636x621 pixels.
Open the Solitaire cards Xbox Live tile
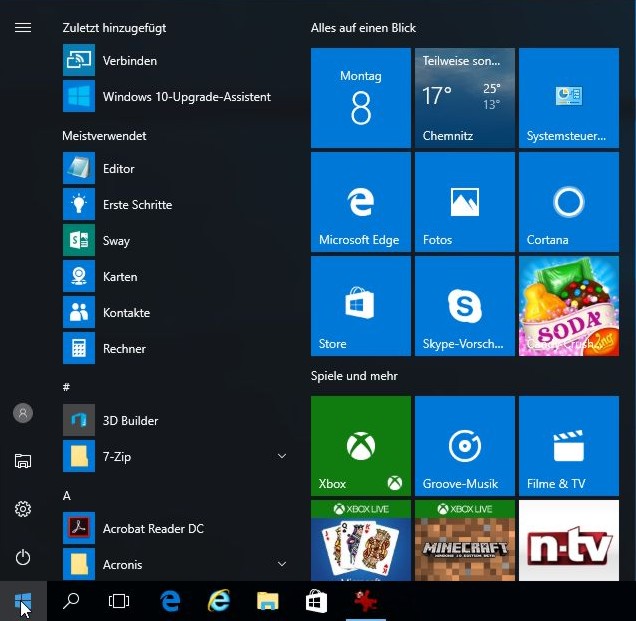[361, 540]
